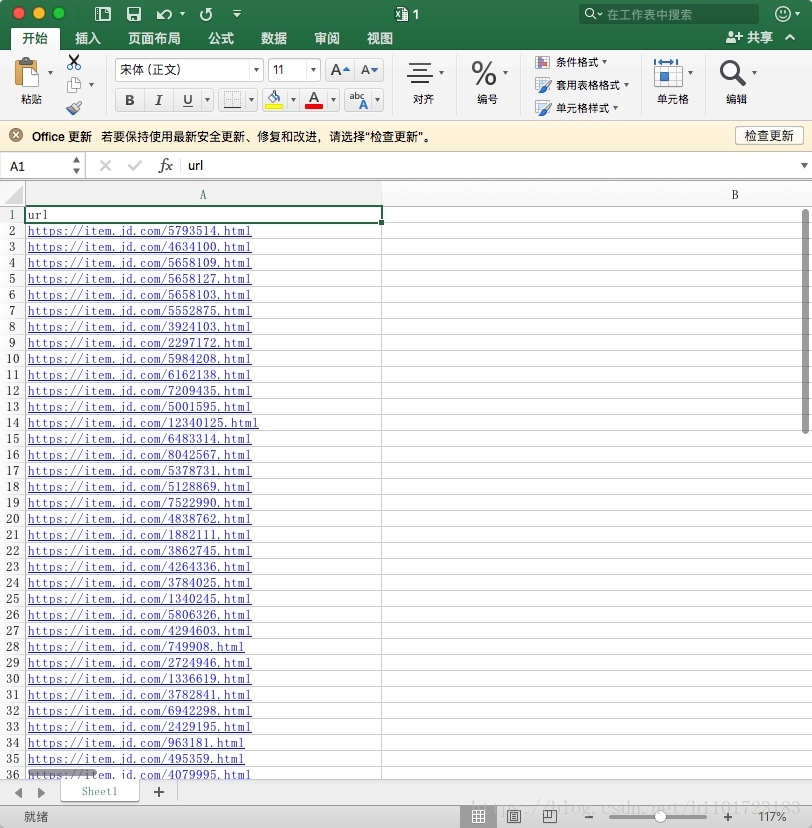Increase font size button

tap(340, 70)
